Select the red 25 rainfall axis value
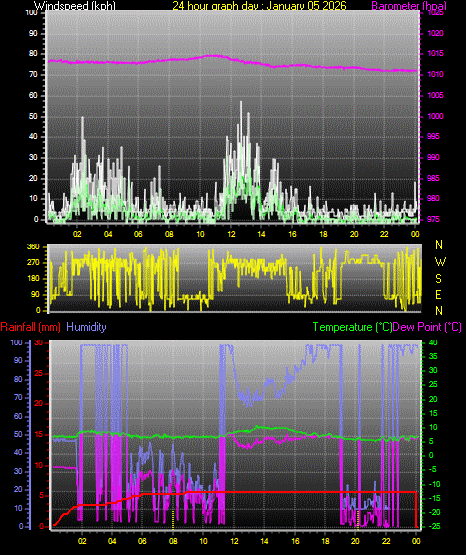Screen dimensions: 466x555 (39, 373)
